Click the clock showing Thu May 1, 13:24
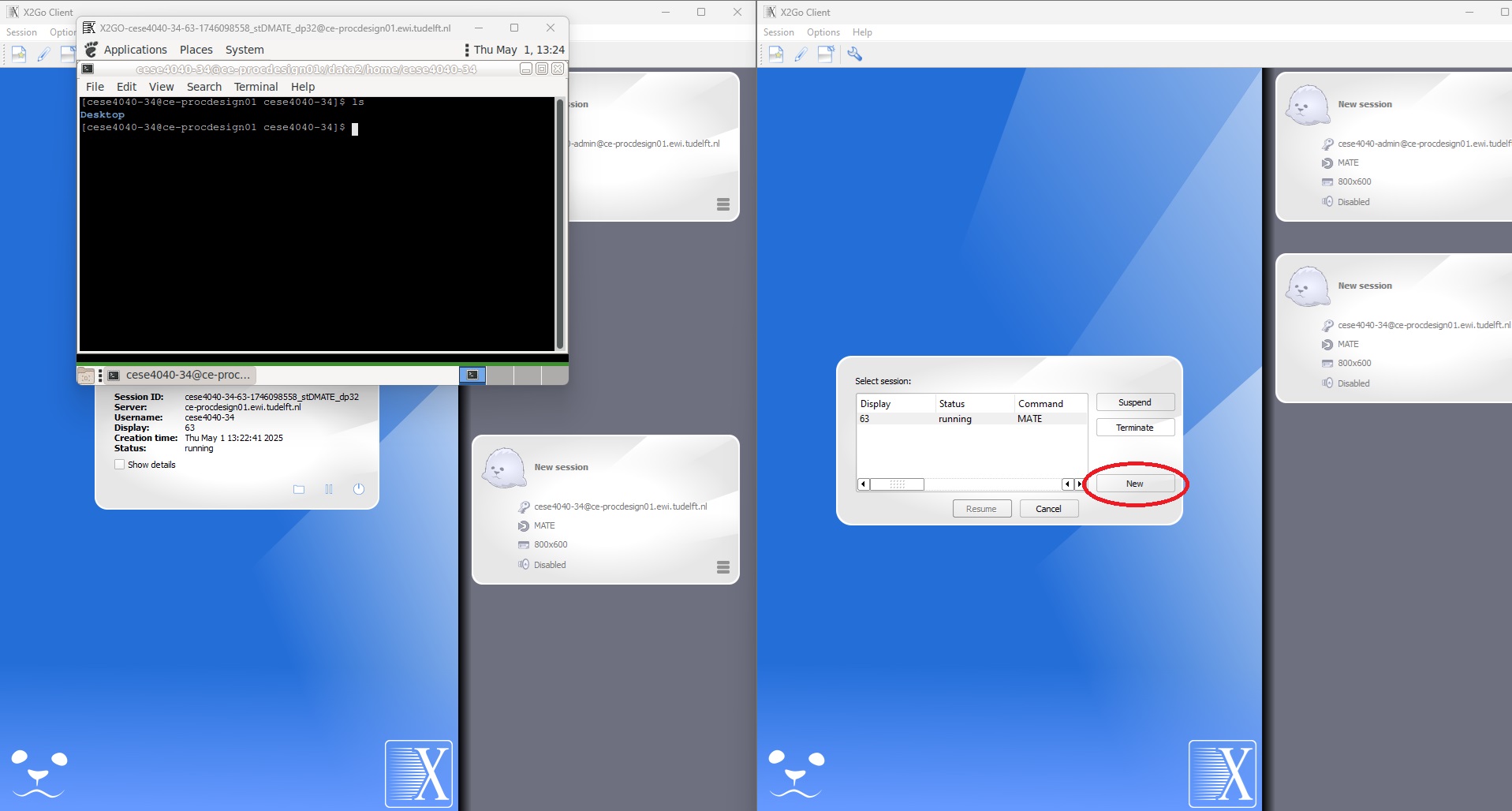The image size is (1512, 811). click(x=519, y=50)
